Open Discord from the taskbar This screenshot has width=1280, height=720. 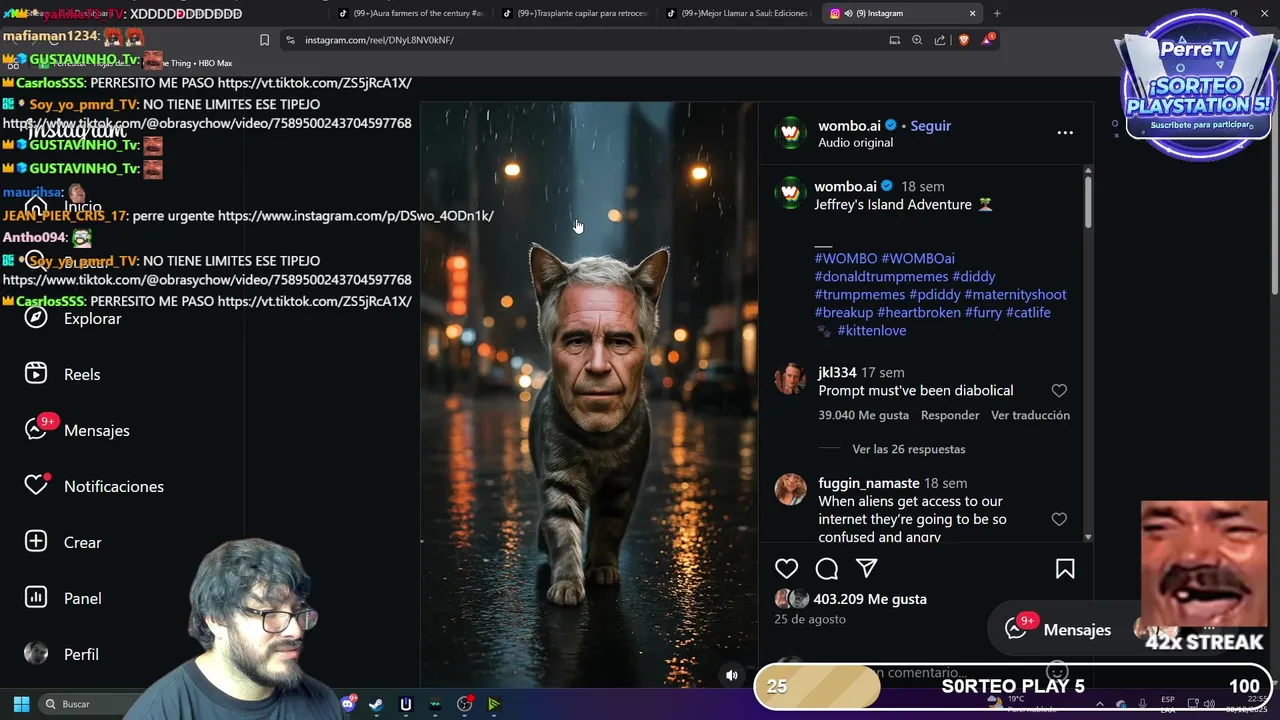pyautogui.click(x=348, y=704)
